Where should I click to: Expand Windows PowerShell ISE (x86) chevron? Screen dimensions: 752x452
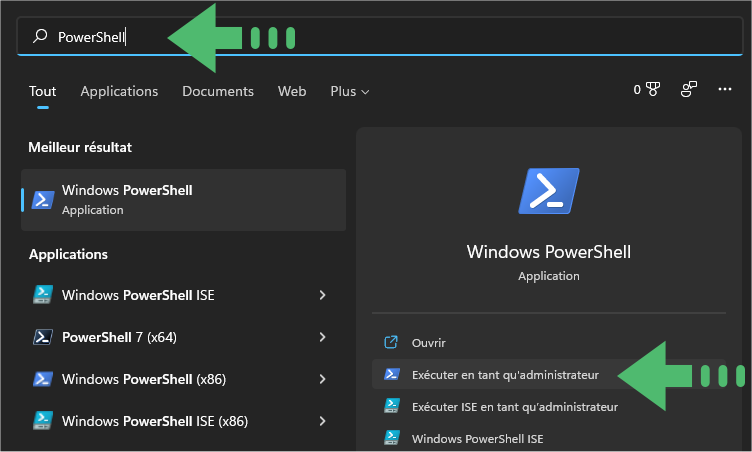pos(322,421)
